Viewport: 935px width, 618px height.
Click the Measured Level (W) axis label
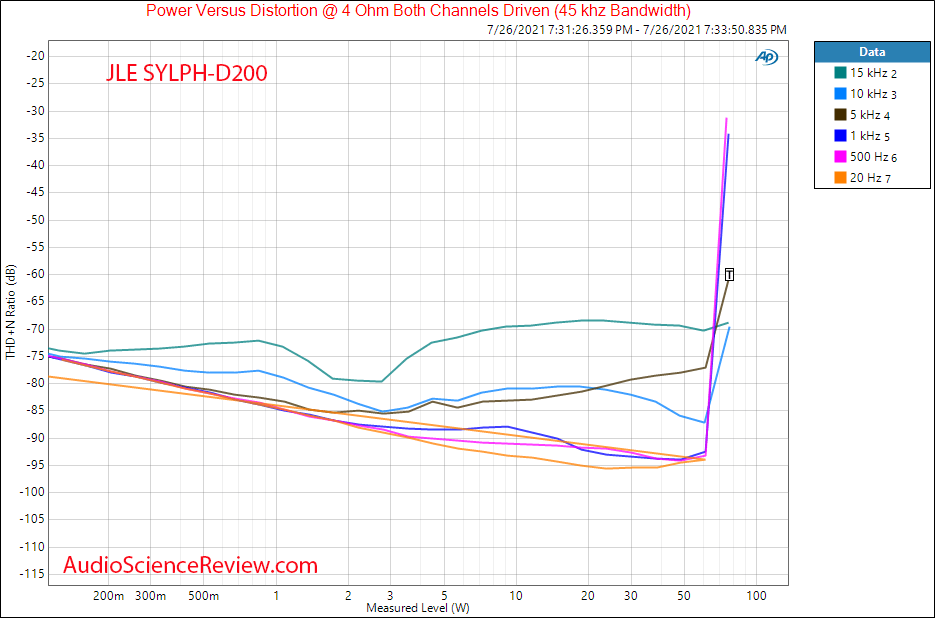(417, 608)
